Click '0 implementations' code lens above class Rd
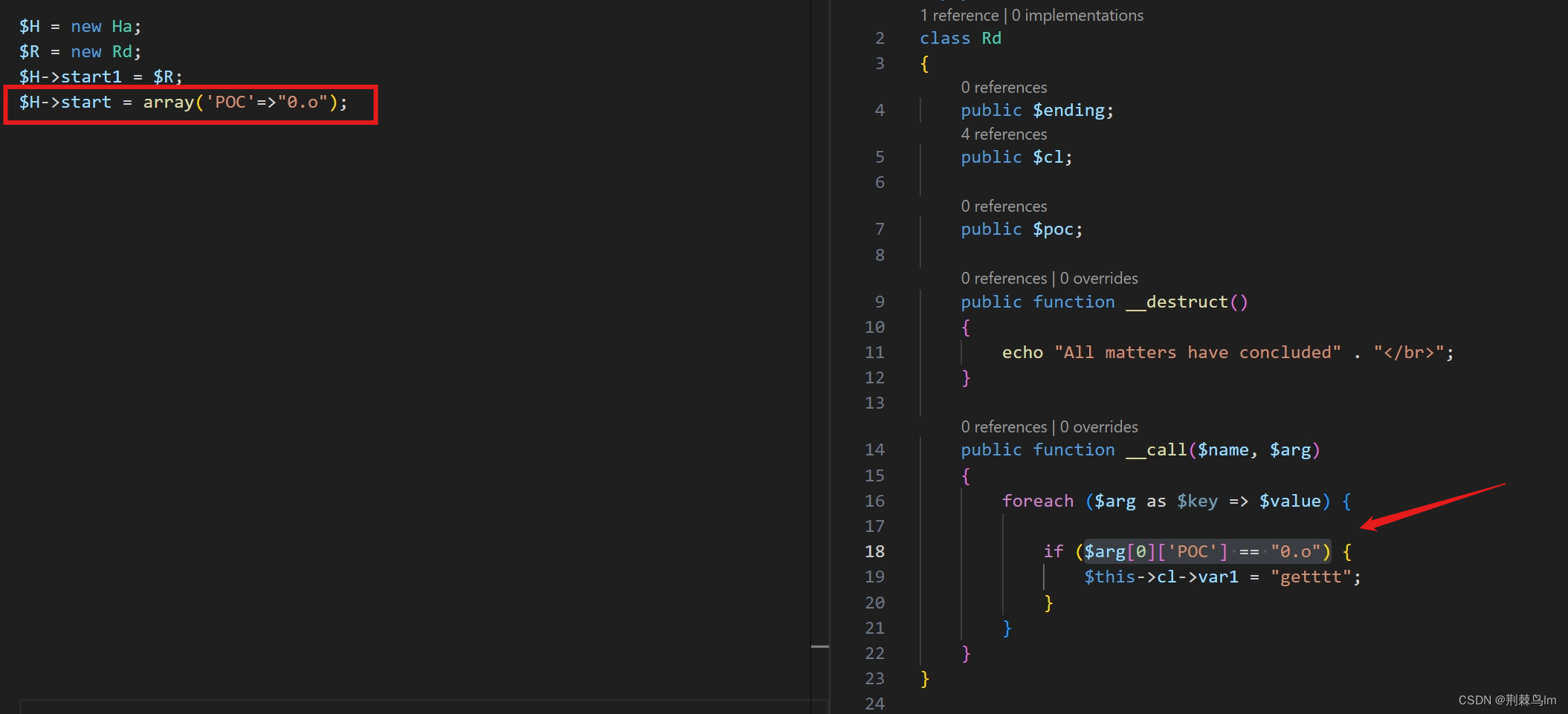The image size is (1568, 714). coord(1077,15)
